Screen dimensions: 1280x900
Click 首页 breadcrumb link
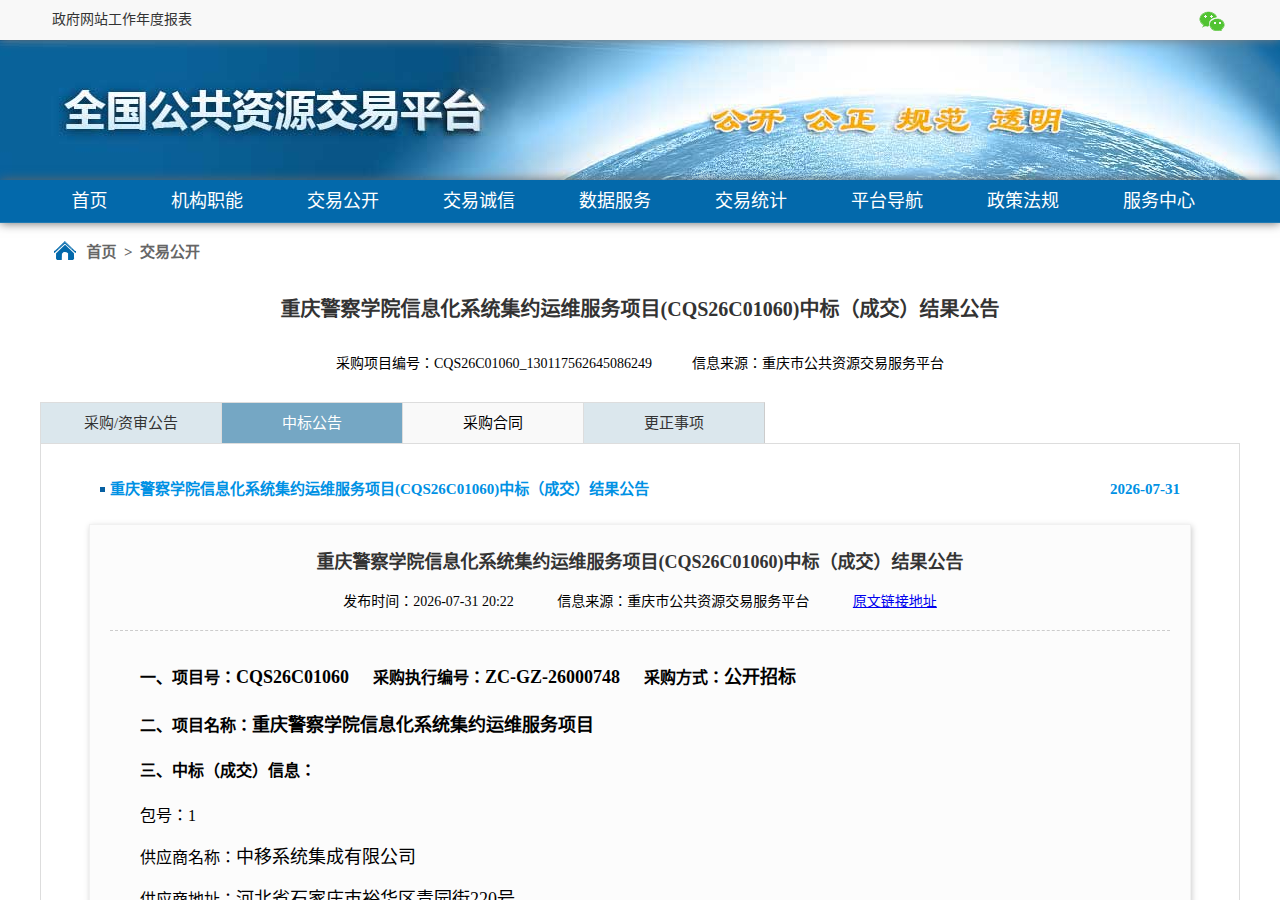pyautogui.click(x=101, y=252)
